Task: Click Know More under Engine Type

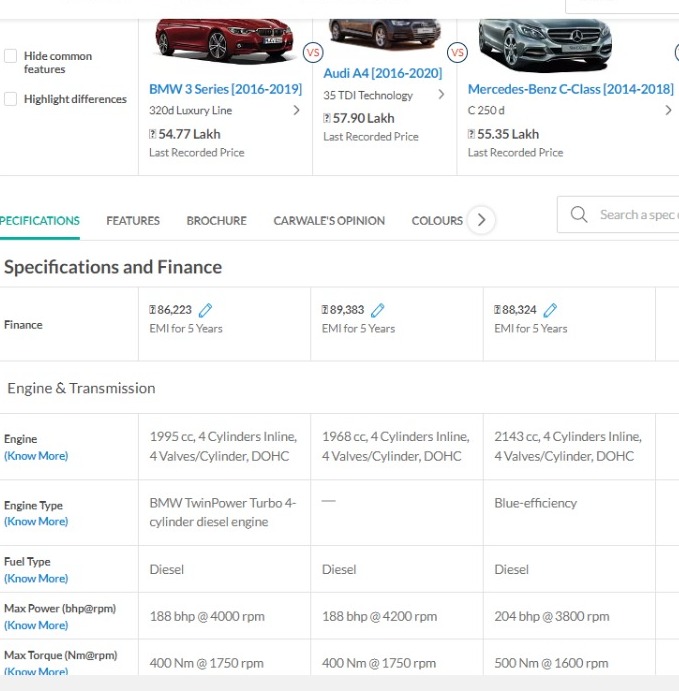Action: [x=36, y=521]
